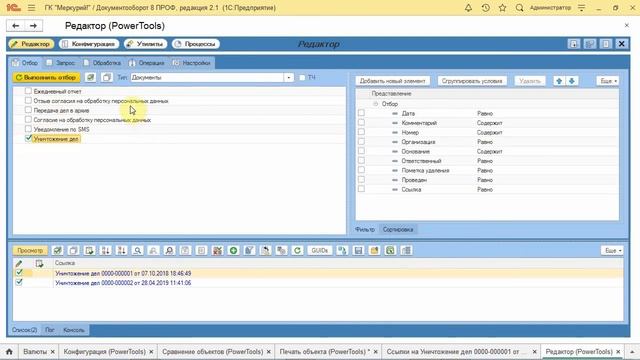
Task: Move filter condition down with blue arrow
Action: 572,81
